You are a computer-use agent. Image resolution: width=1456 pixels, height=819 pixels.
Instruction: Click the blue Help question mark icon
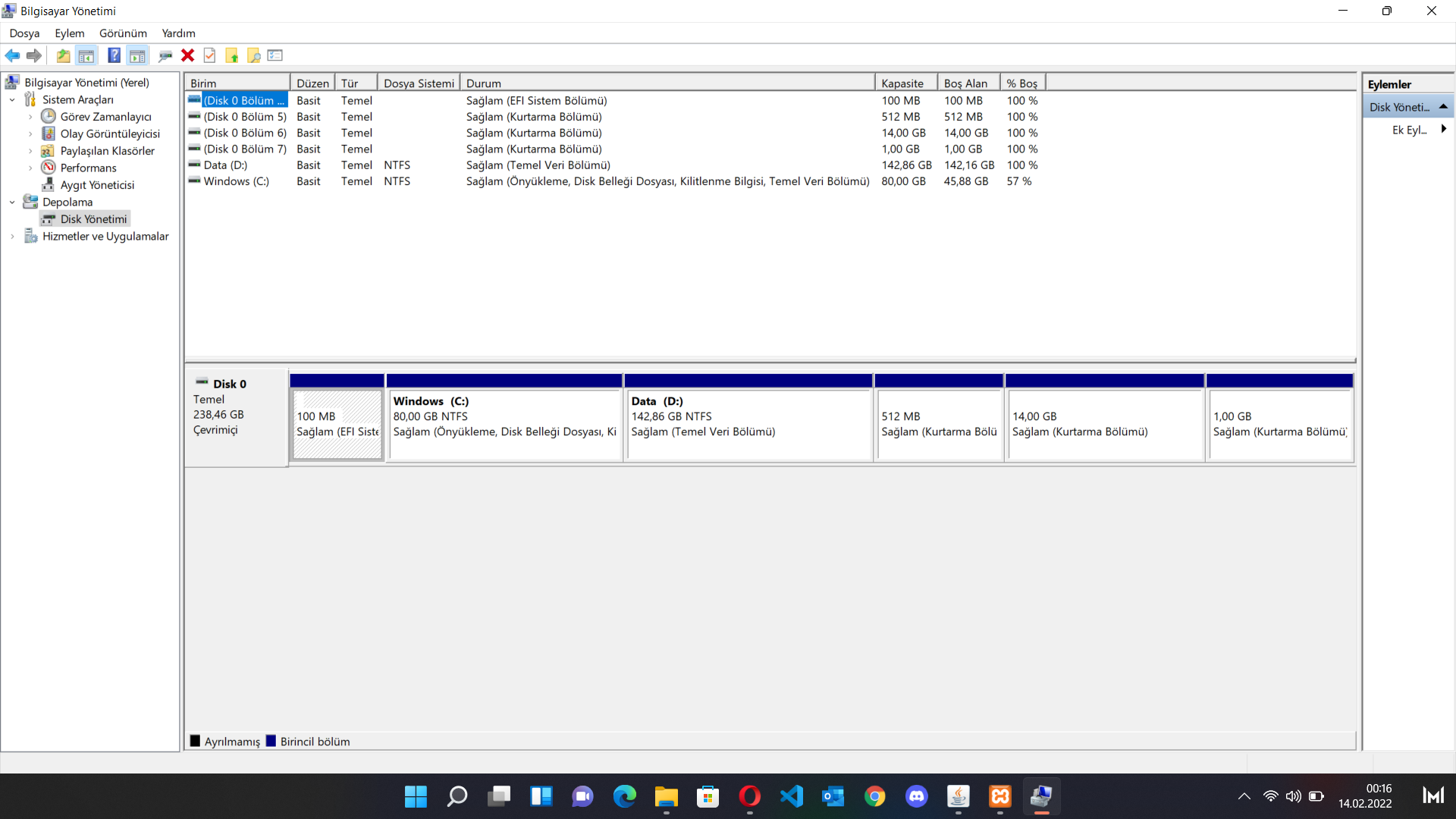coord(115,55)
